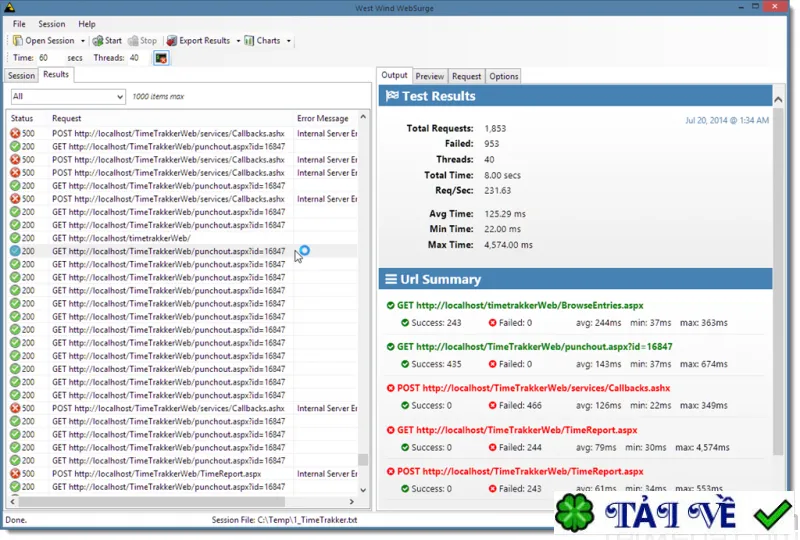The width and height of the screenshot is (800, 540).
Task: Open the Open Session dropdown arrow
Action: pyautogui.click(x=83, y=41)
